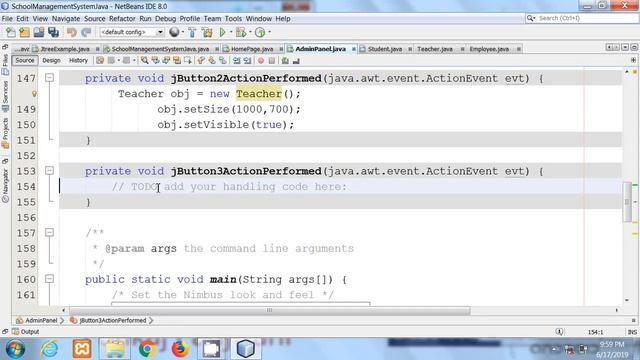The height and width of the screenshot is (360, 640).
Task: Collapse the Javadoc comment fold at line 157
Action: tap(49, 232)
